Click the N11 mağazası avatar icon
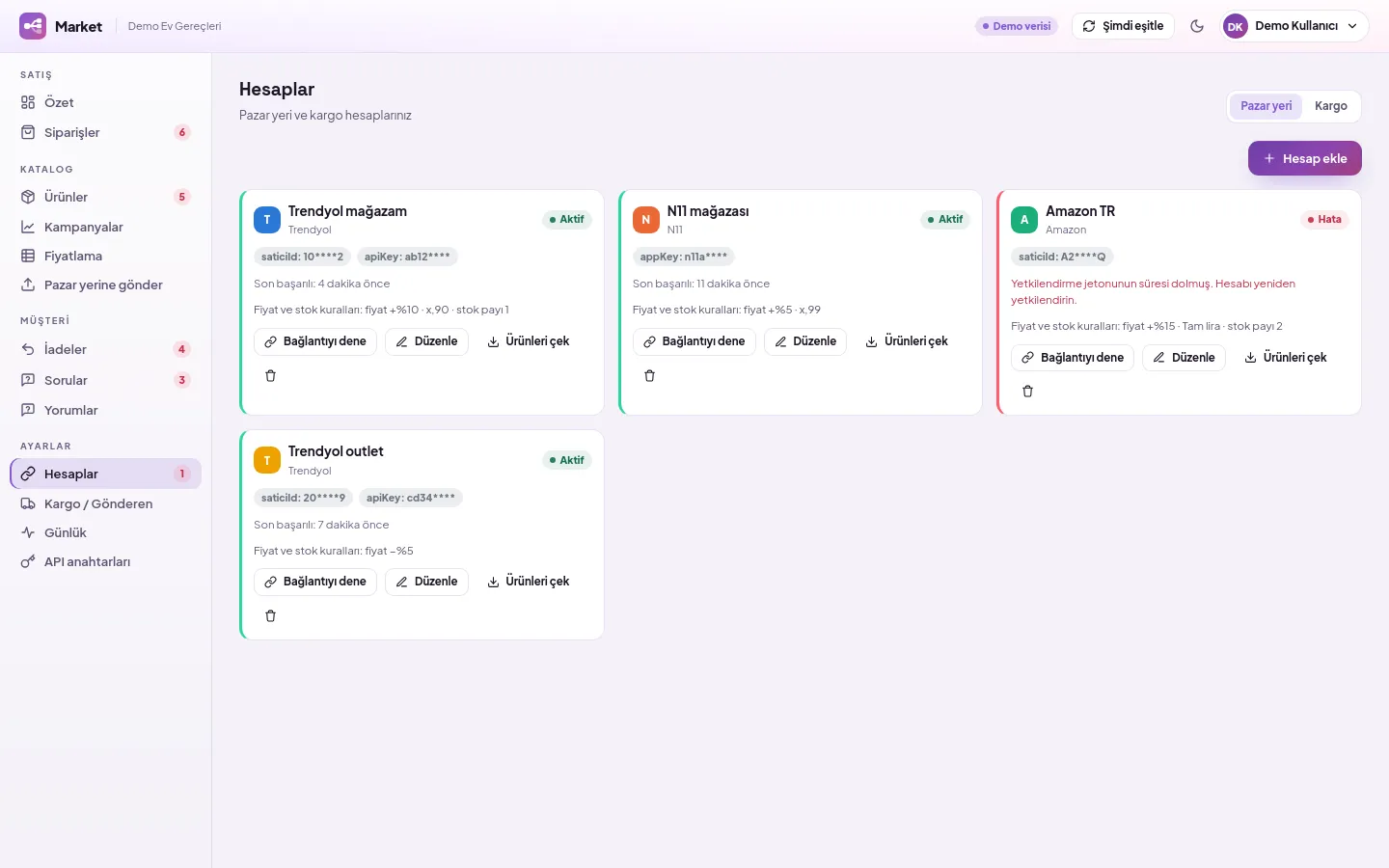The width and height of the screenshot is (1389, 868). pos(646,220)
